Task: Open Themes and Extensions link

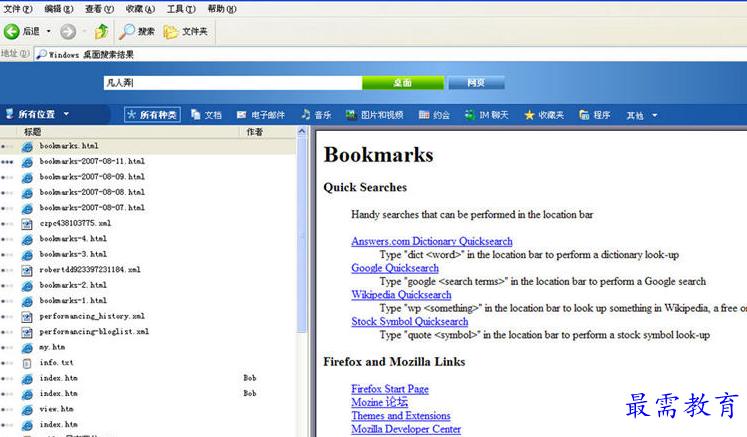Action: coord(401,416)
